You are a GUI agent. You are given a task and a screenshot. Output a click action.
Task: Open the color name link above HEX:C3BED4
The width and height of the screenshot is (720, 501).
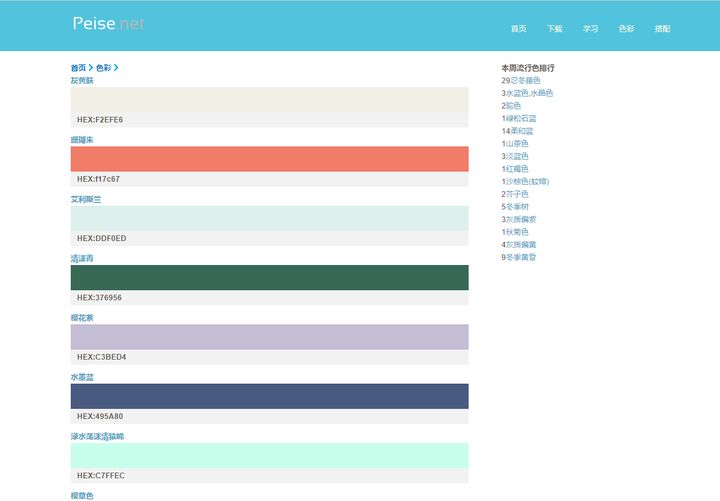[x=82, y=318]
